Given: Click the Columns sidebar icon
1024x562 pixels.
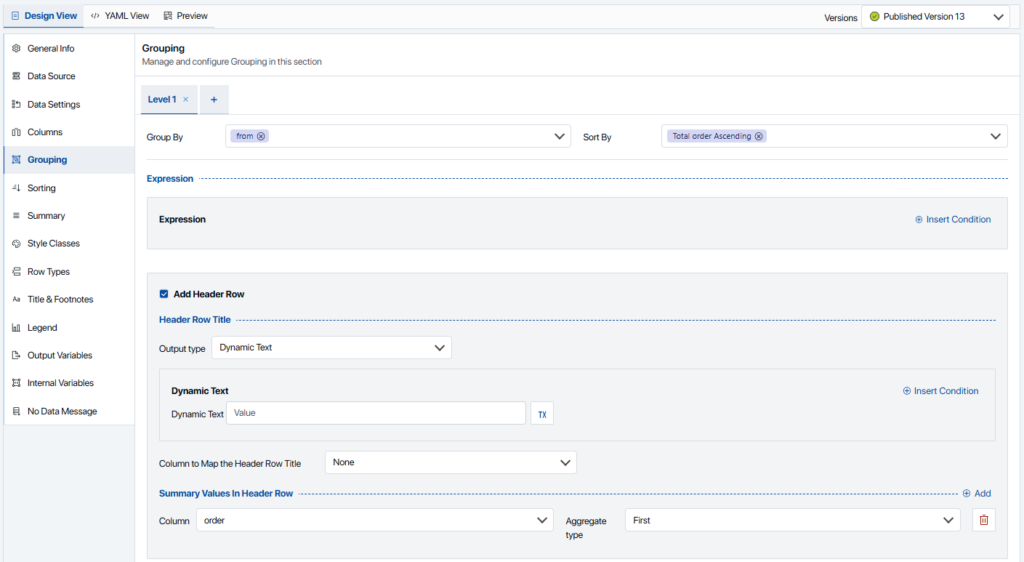Looking at the screenshot, I should [16, 132].
